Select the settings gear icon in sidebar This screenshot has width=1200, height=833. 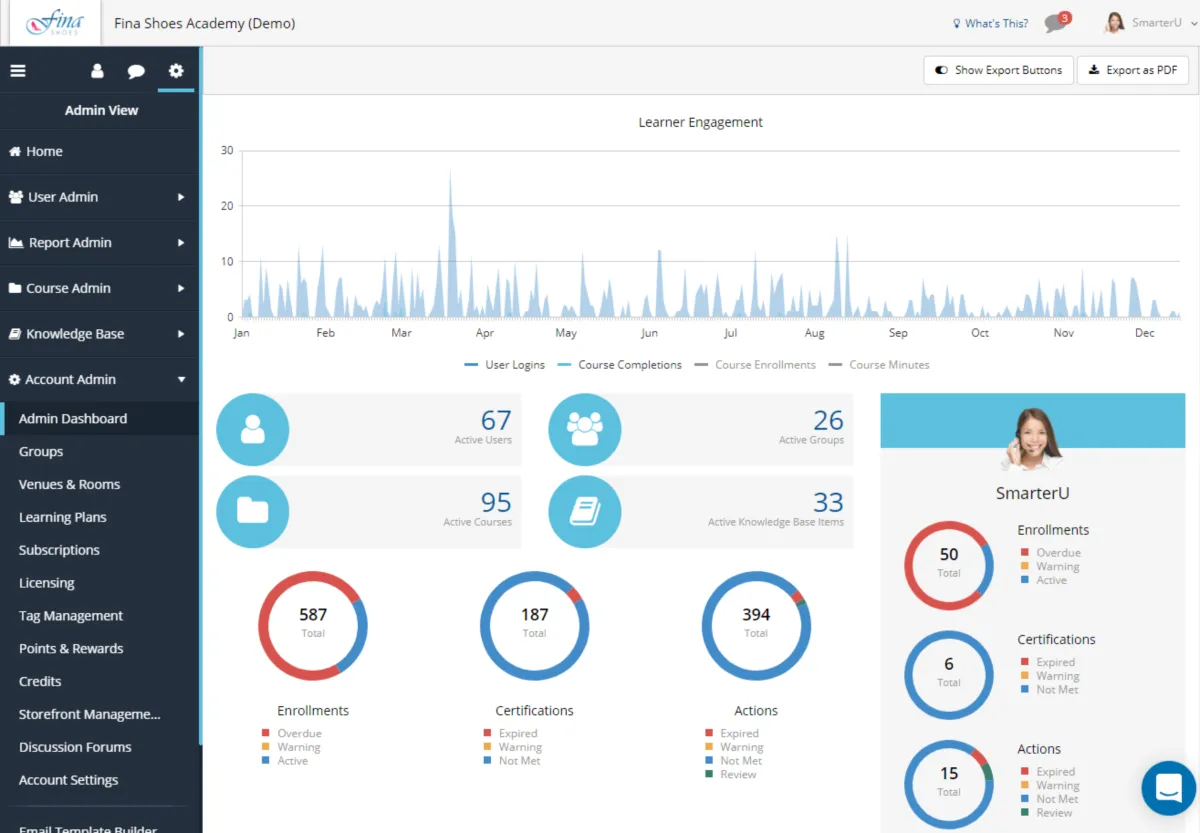click(176, 71)
